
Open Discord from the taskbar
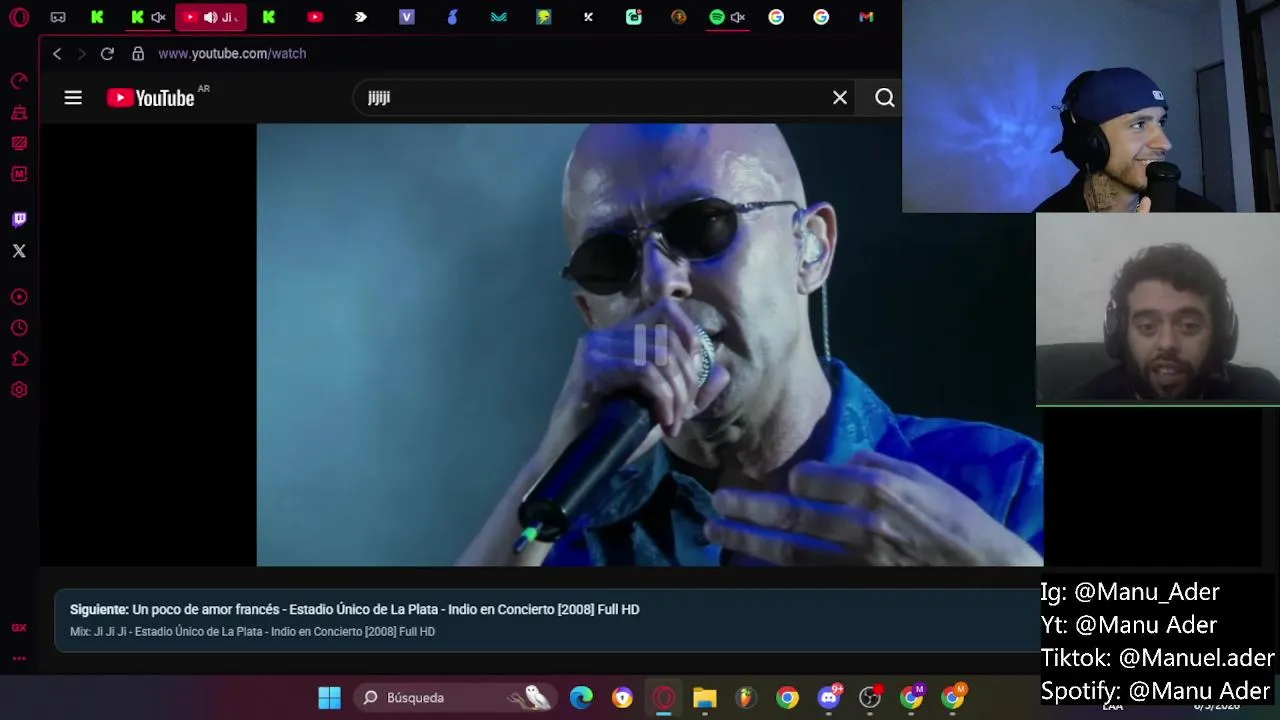click(x=829, y=698)
